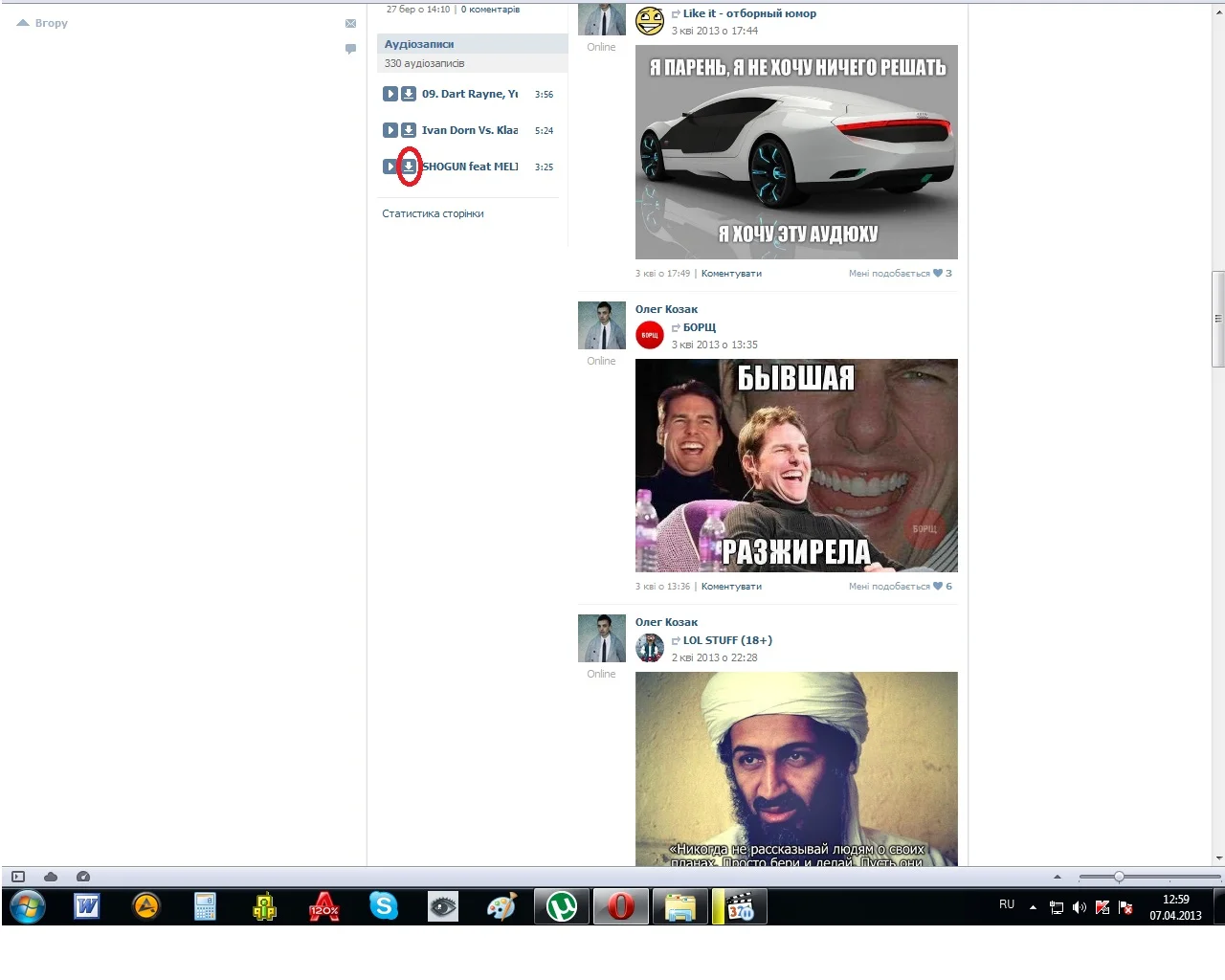Open the 3 кві 2013 о 13:35 timestamp

[x=714, y=345]
